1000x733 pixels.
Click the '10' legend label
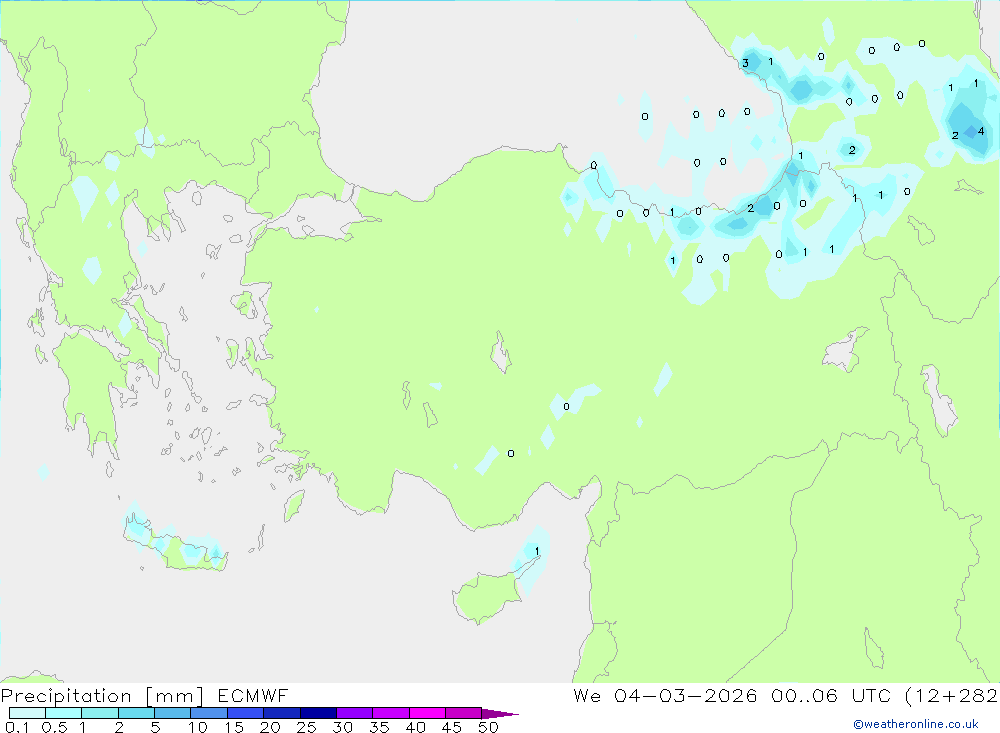[198, 727]
